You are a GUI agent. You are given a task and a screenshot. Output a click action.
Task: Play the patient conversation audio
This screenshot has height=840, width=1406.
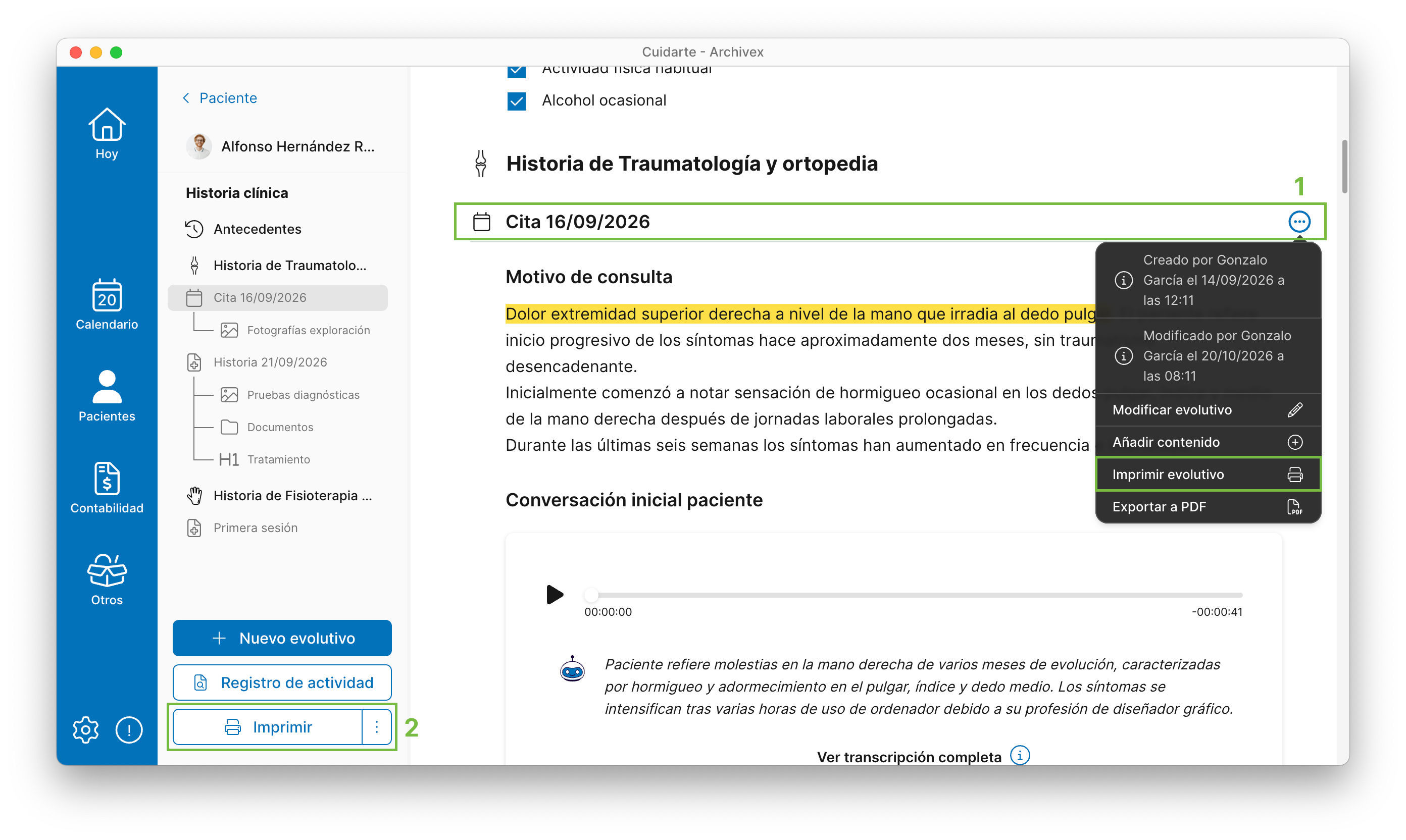[555, 594]
